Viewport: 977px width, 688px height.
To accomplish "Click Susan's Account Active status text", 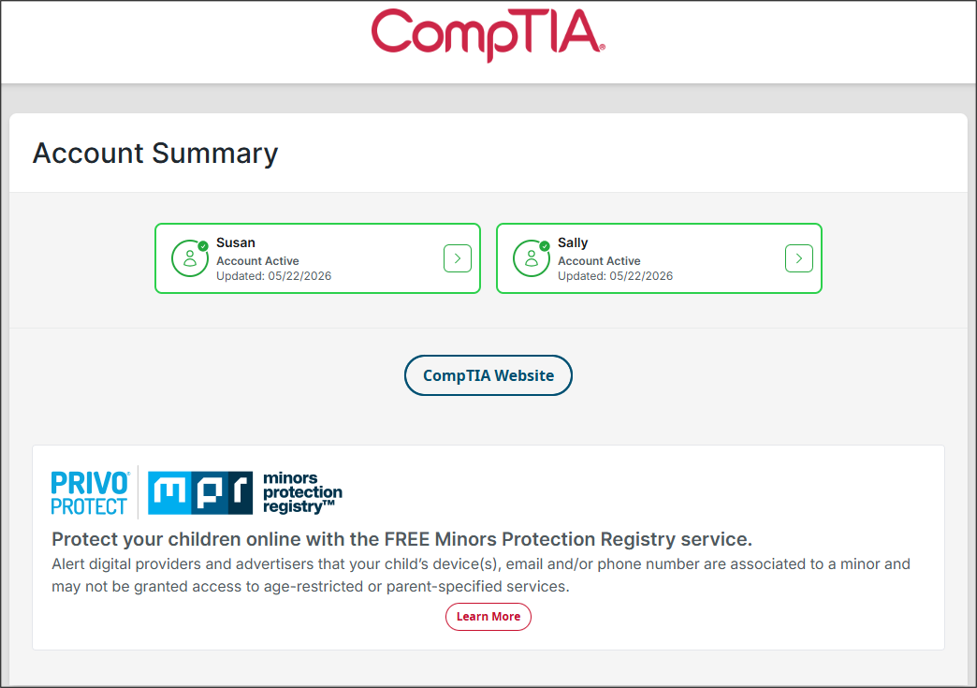I will point(257,260).
